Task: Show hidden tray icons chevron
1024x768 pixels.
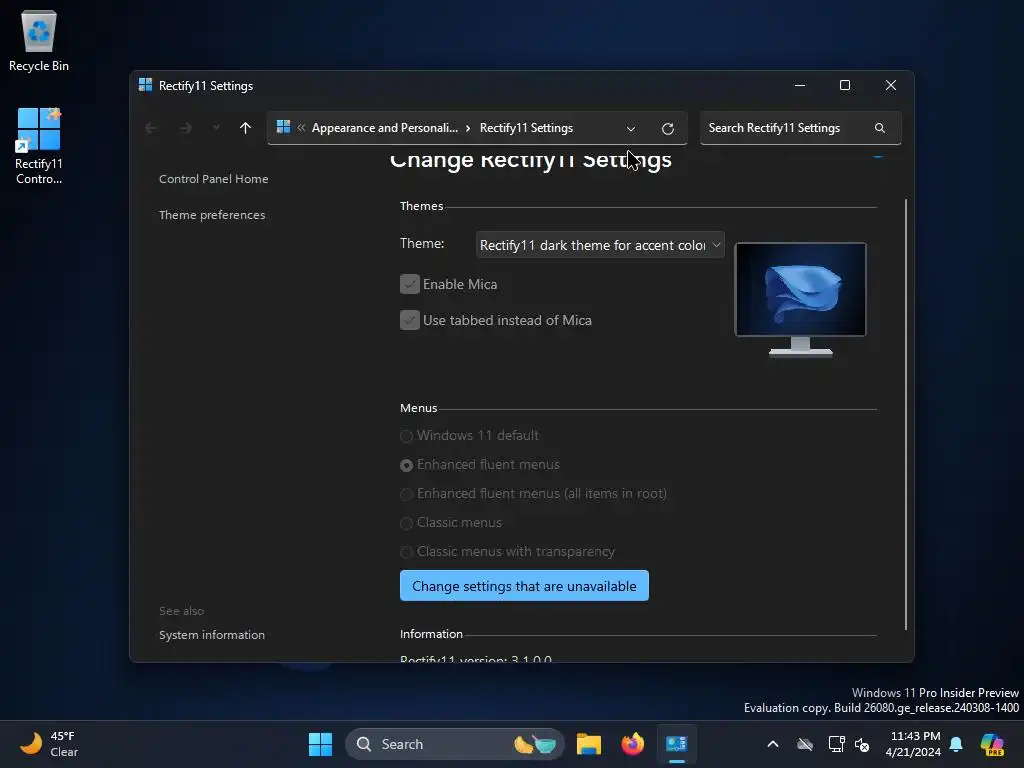Action: coord(773,744)
